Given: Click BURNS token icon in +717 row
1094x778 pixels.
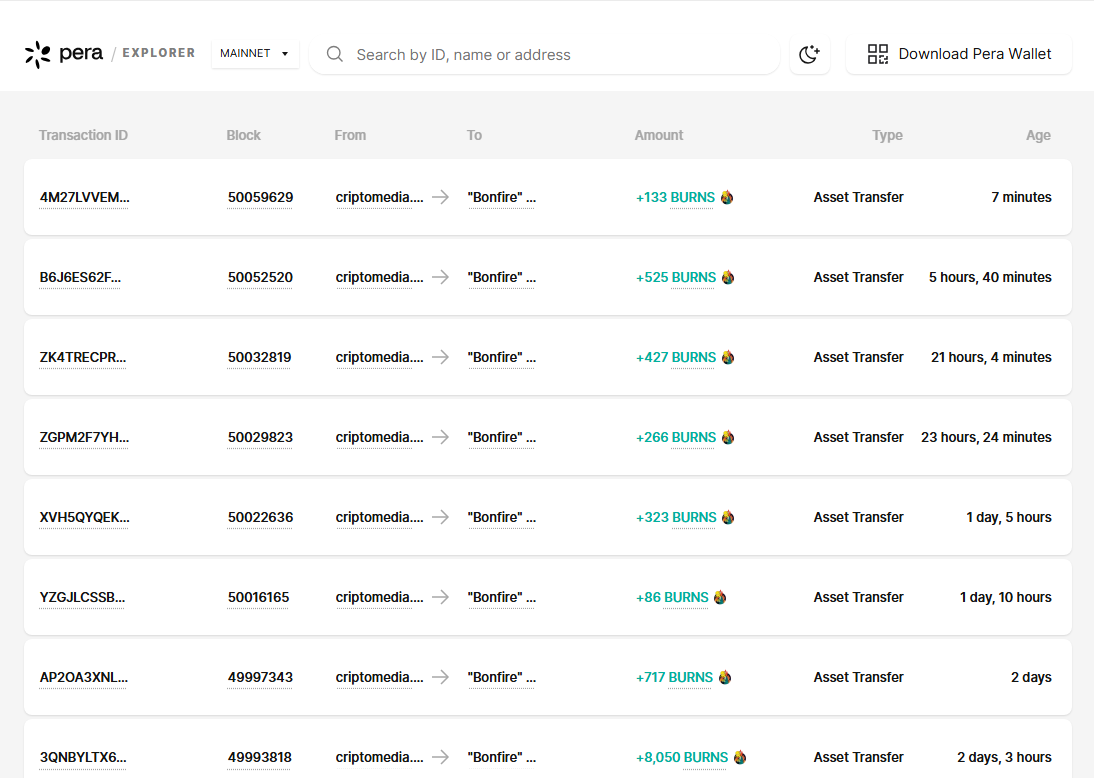Looking at the screenshot, I should pos(725,678).
